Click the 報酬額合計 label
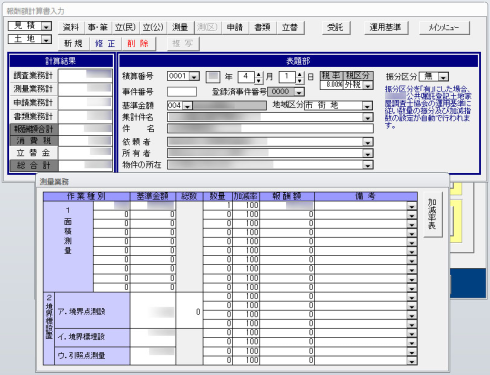The height and width of the screenshot is (375, 490). [34, 129]
